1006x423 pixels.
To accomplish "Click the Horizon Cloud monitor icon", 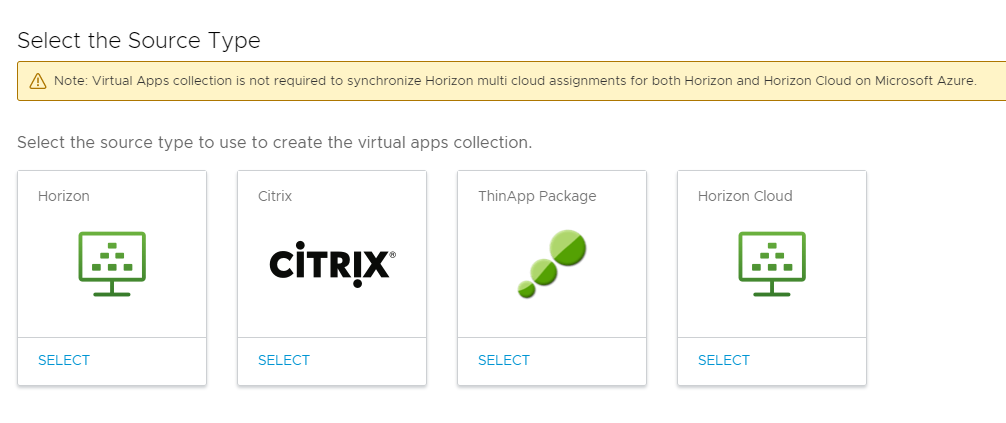I will click(x=772, y=264).
